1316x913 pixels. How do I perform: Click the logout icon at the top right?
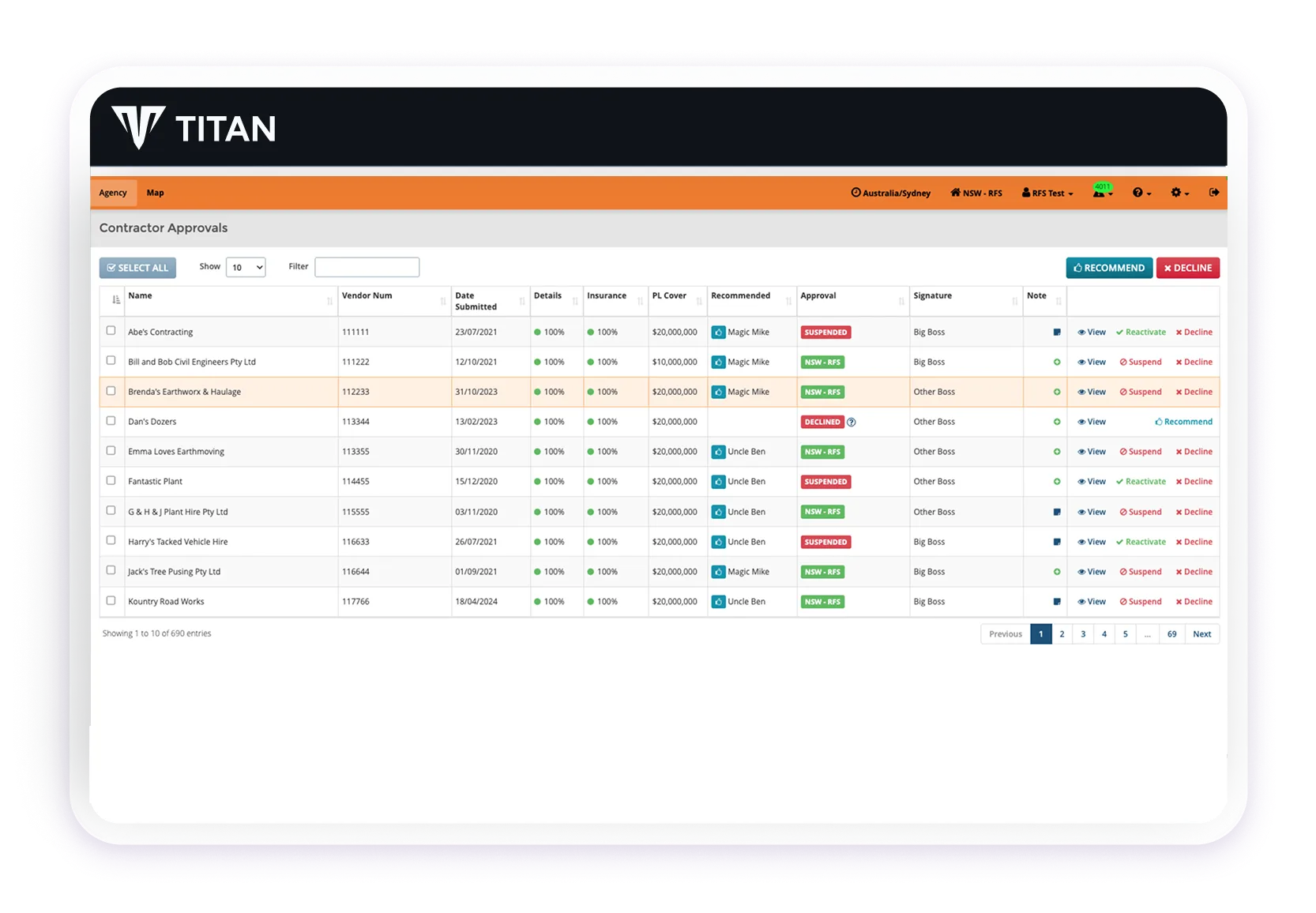[1214, 192]
